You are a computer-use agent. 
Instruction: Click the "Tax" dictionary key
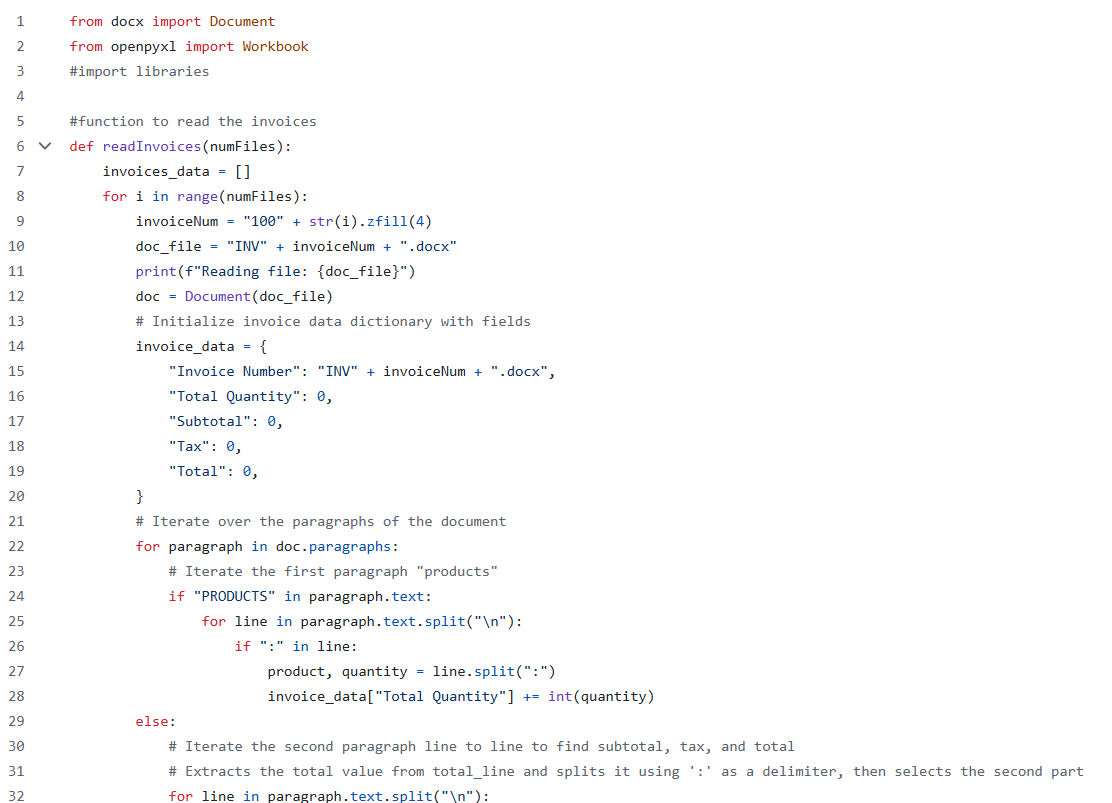[x=189, y=446]
